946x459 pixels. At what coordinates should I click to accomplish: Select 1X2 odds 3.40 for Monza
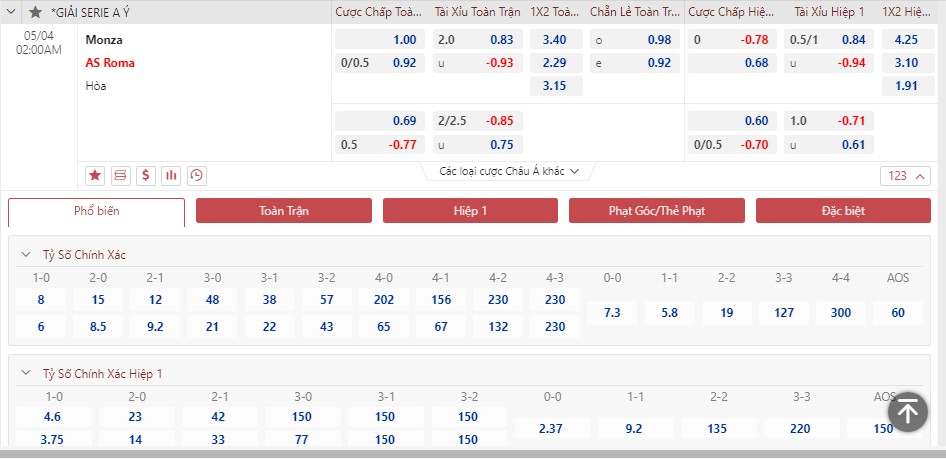pos(556,40)
